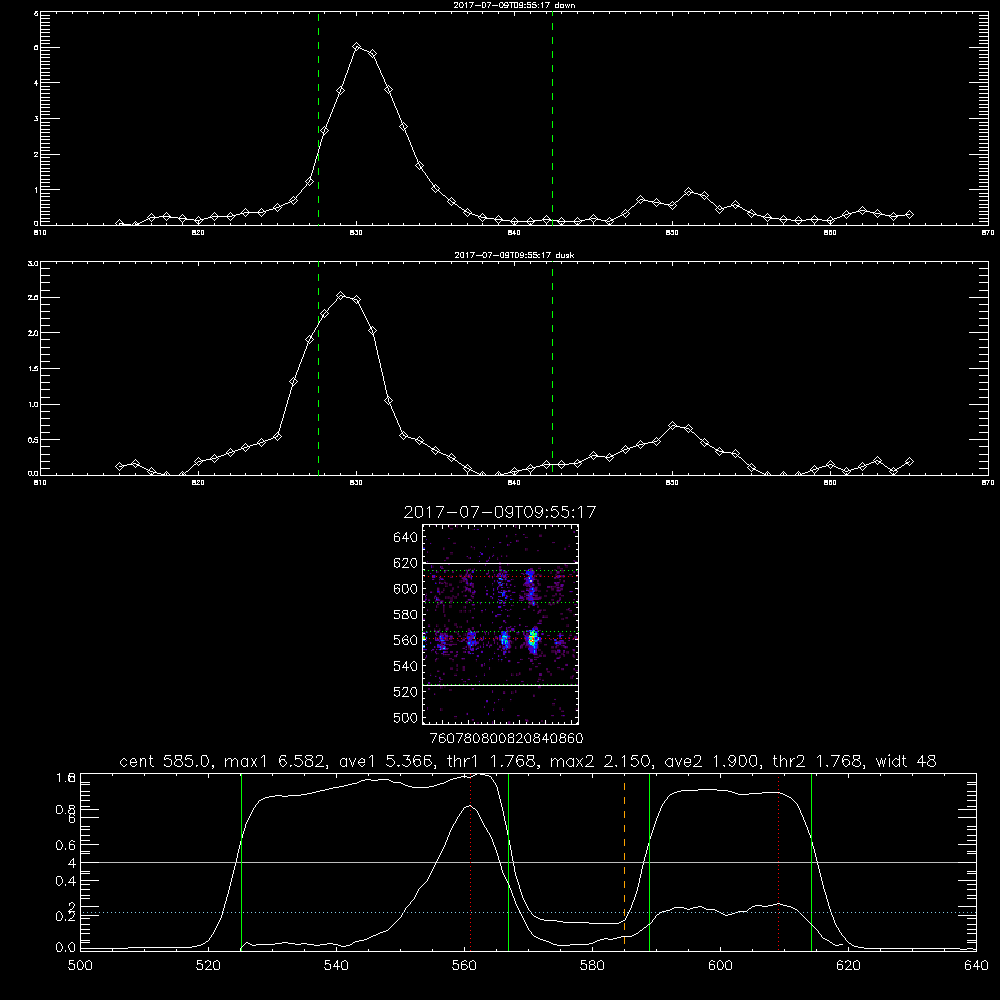Click the x-axis label 580 of the bottom plot
This screenshot has width=1000, height=1000.
592,966
